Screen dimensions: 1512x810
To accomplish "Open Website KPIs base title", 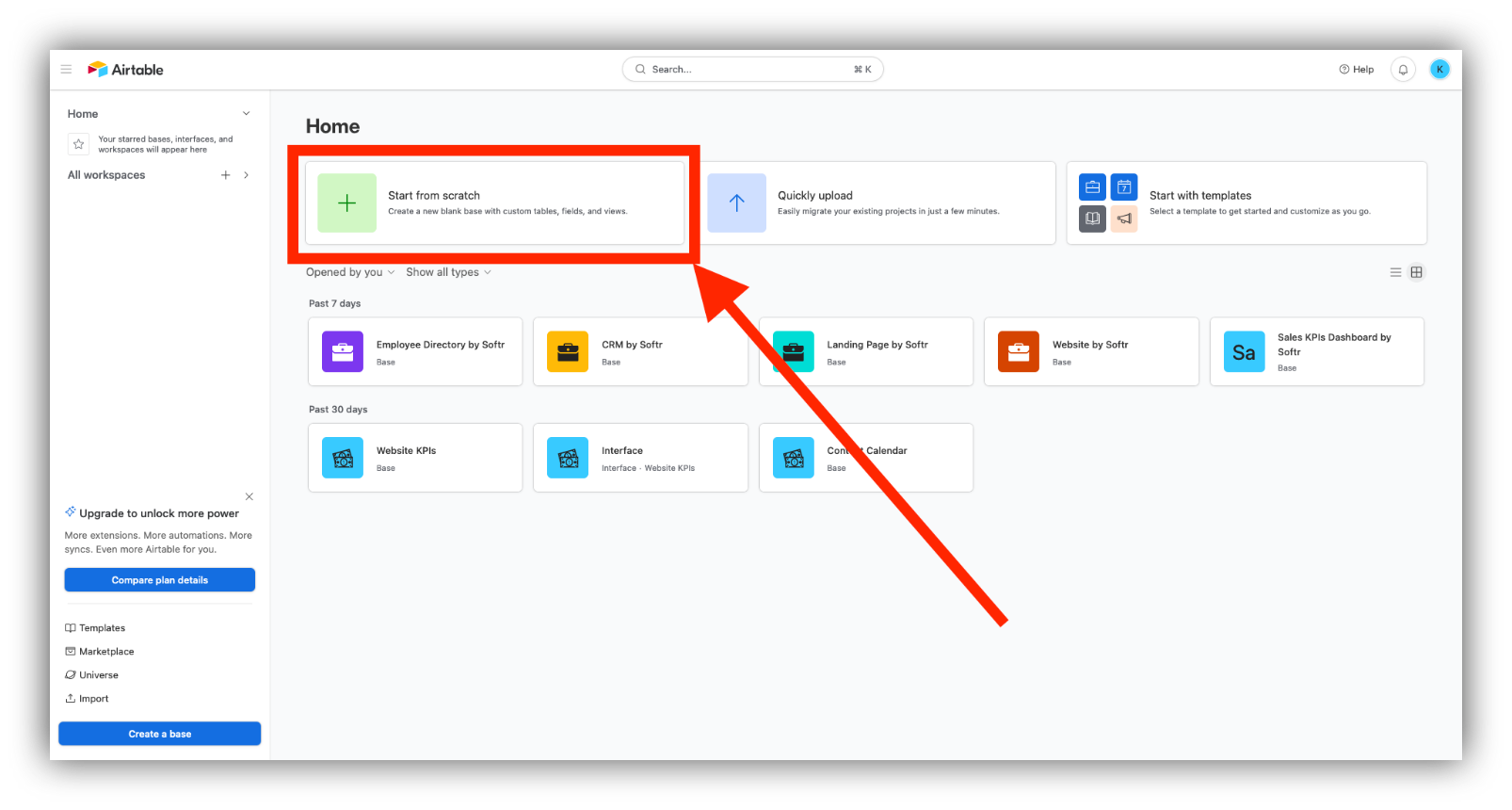I will pyautogui.click(x=406, y=451).
